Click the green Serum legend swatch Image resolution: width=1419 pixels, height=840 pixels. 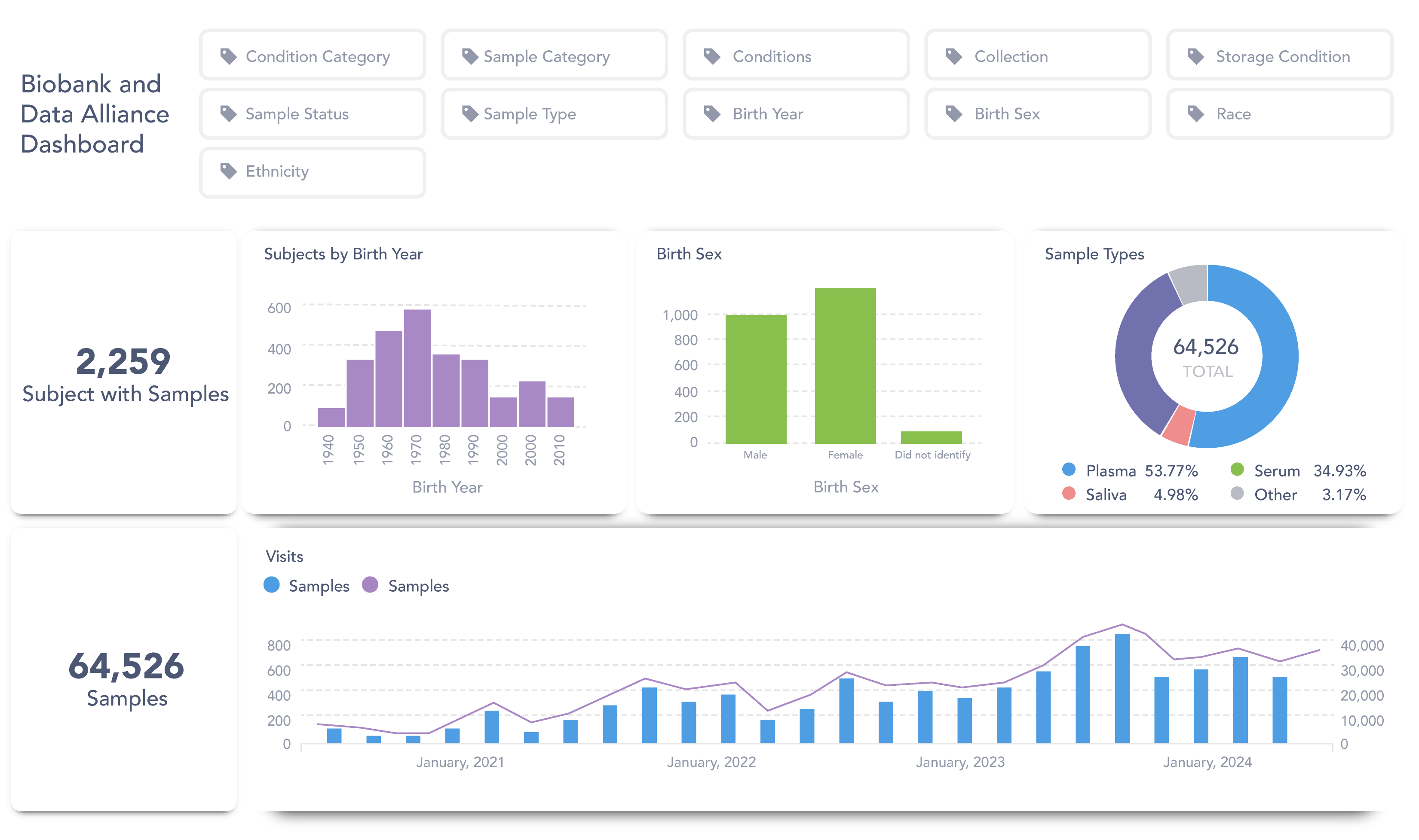point(1237,470)
